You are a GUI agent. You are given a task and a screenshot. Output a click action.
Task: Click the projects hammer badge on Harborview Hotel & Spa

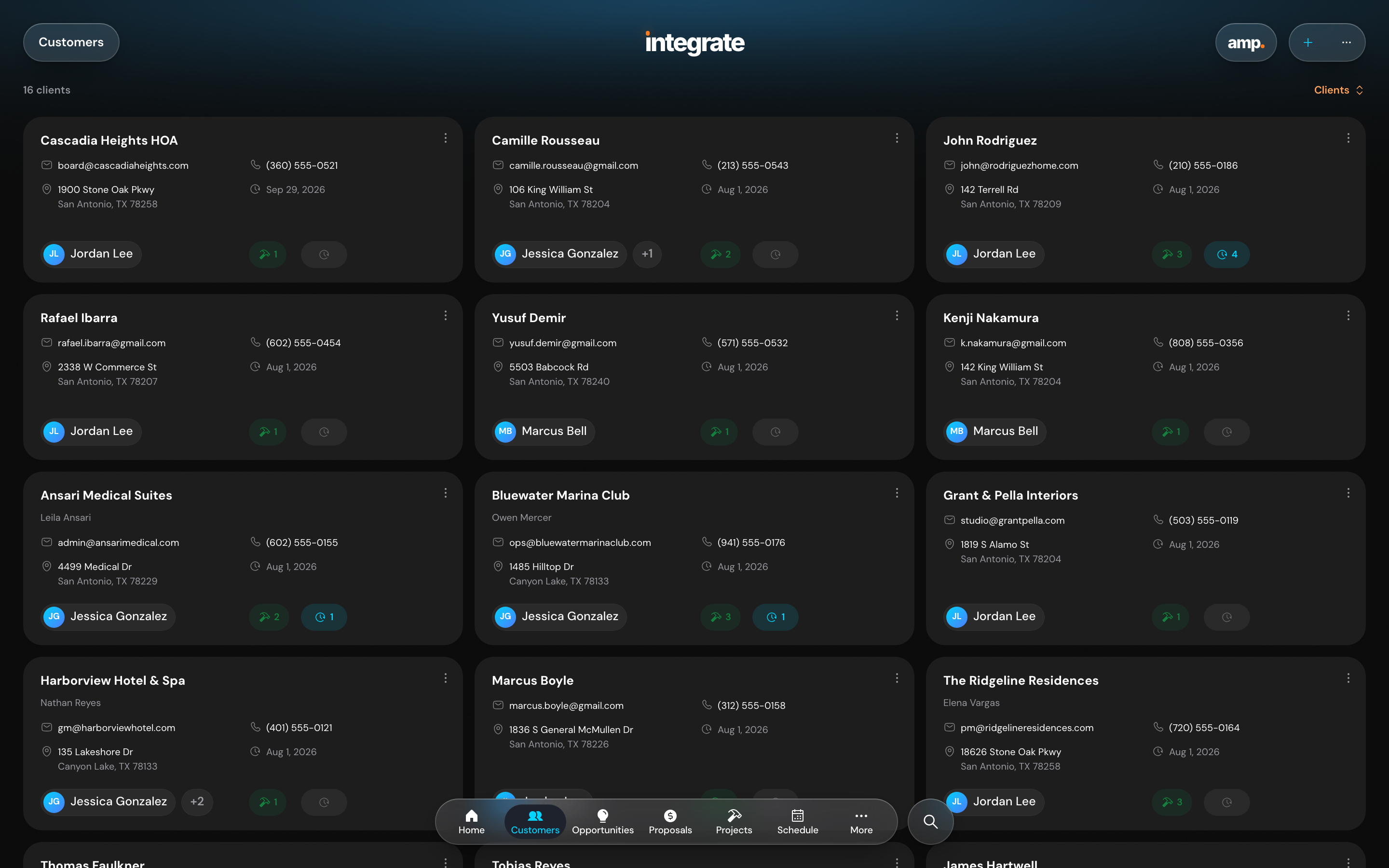point(268,802)
